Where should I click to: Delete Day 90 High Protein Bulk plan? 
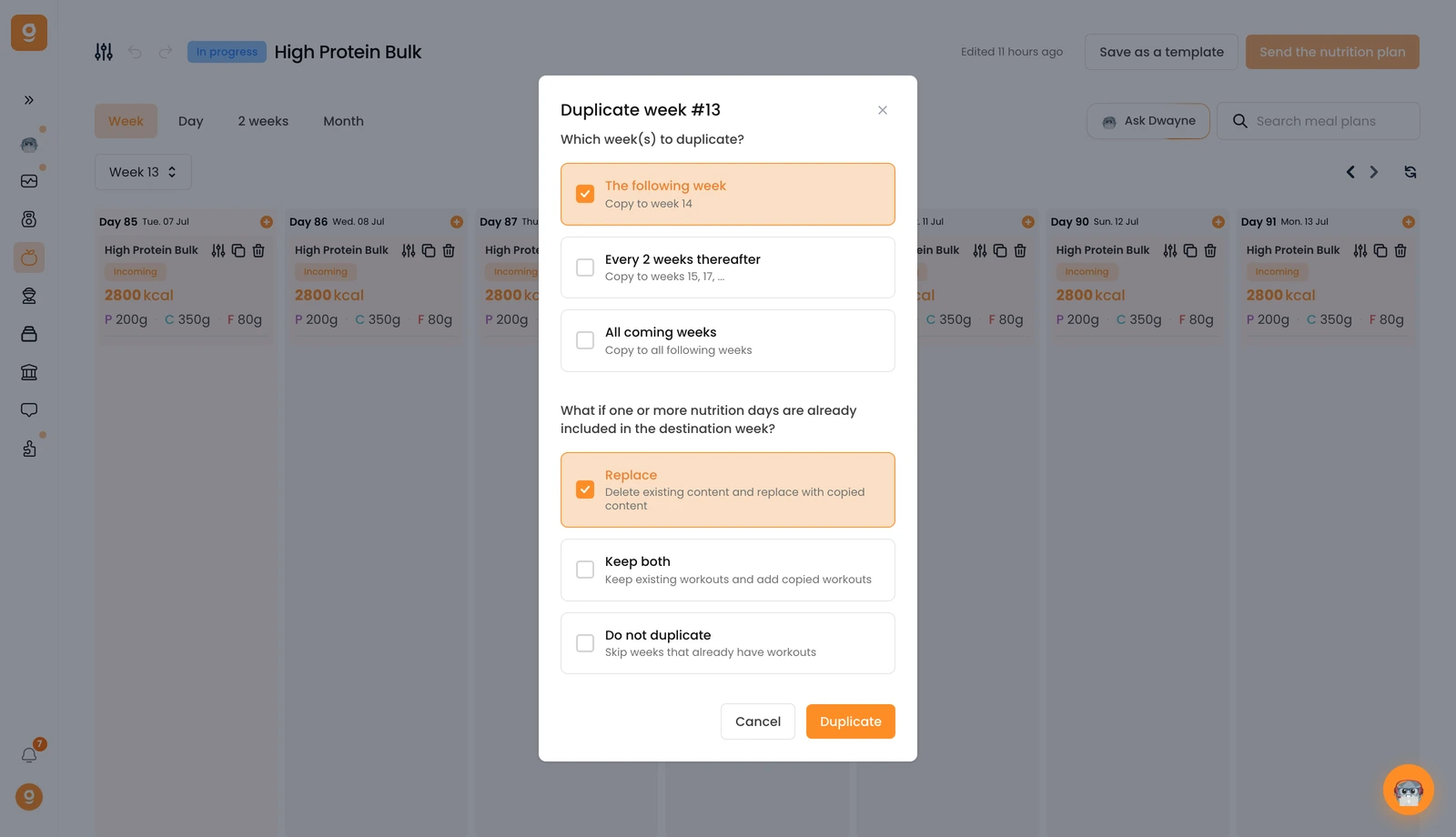(x=1210, y=250)
